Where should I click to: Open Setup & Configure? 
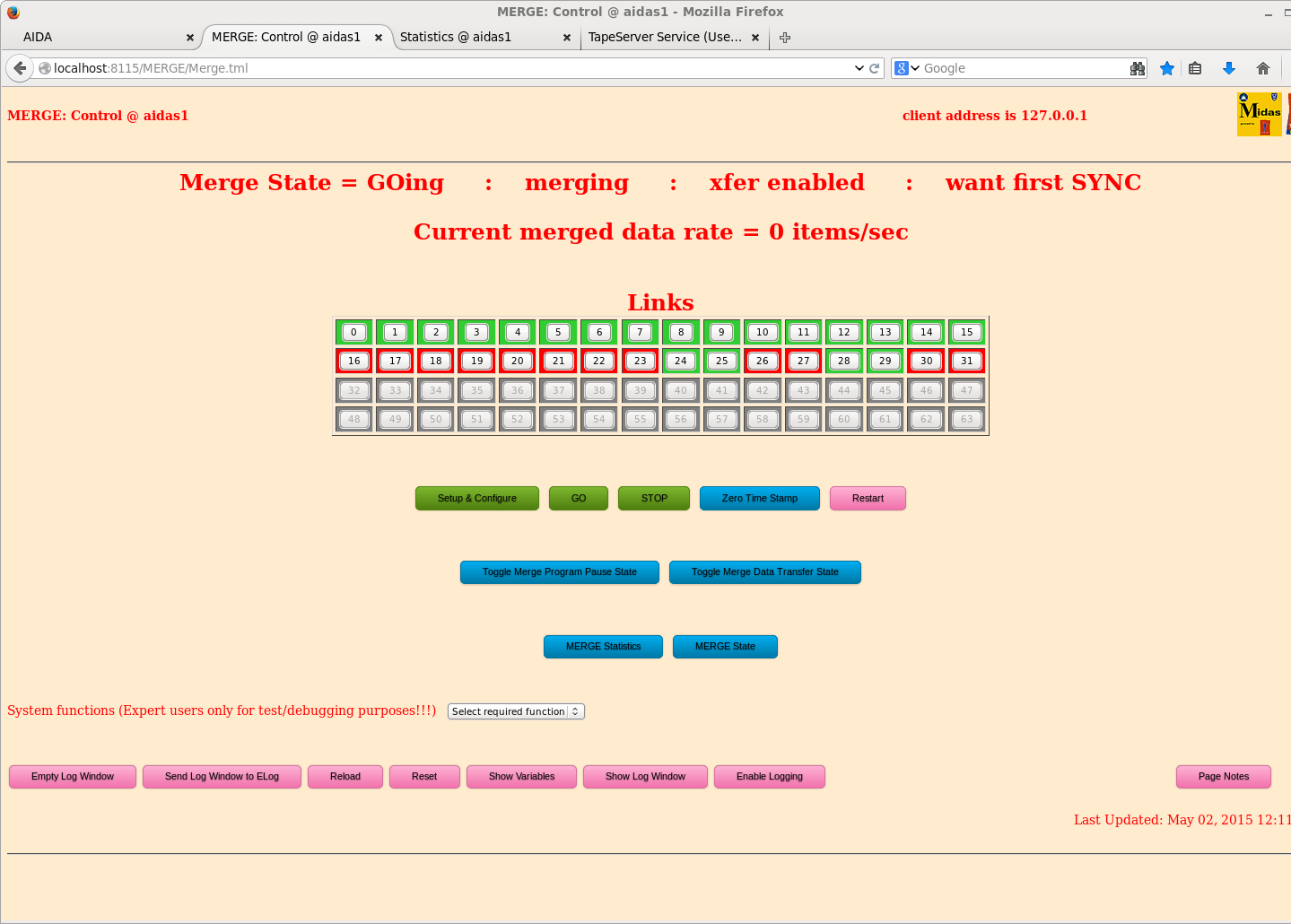point(477,498)
